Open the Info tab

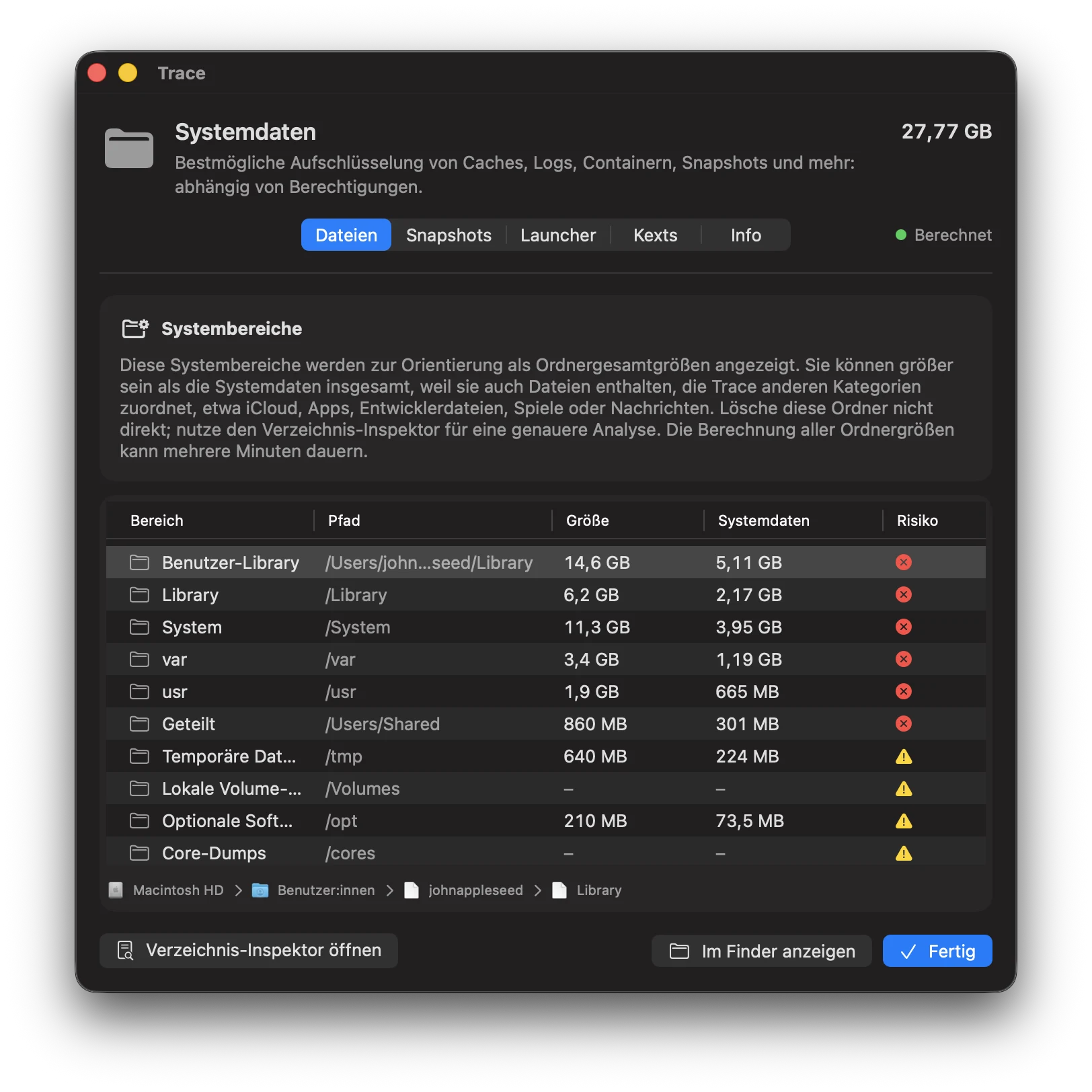(x=746, y=235)
